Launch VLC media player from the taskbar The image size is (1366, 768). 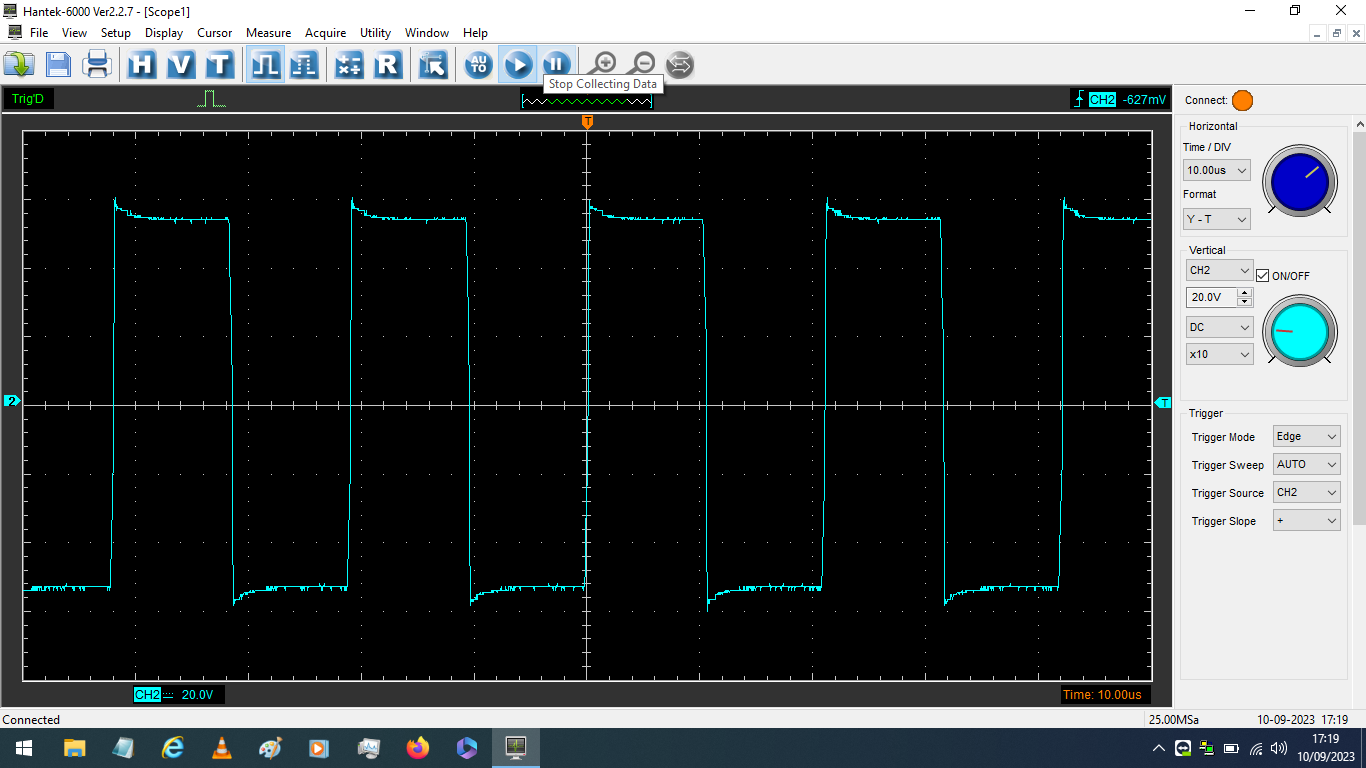[x=222, y=748]
